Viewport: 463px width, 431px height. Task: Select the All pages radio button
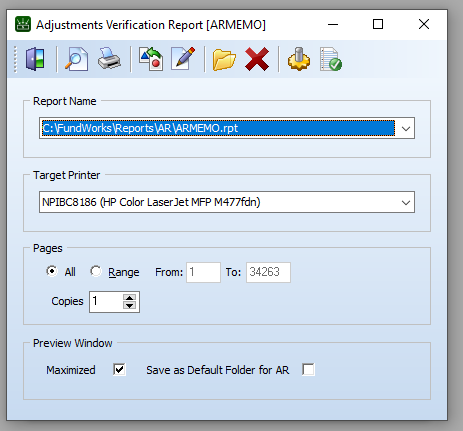pyautogui.click(x=52, y=271)
